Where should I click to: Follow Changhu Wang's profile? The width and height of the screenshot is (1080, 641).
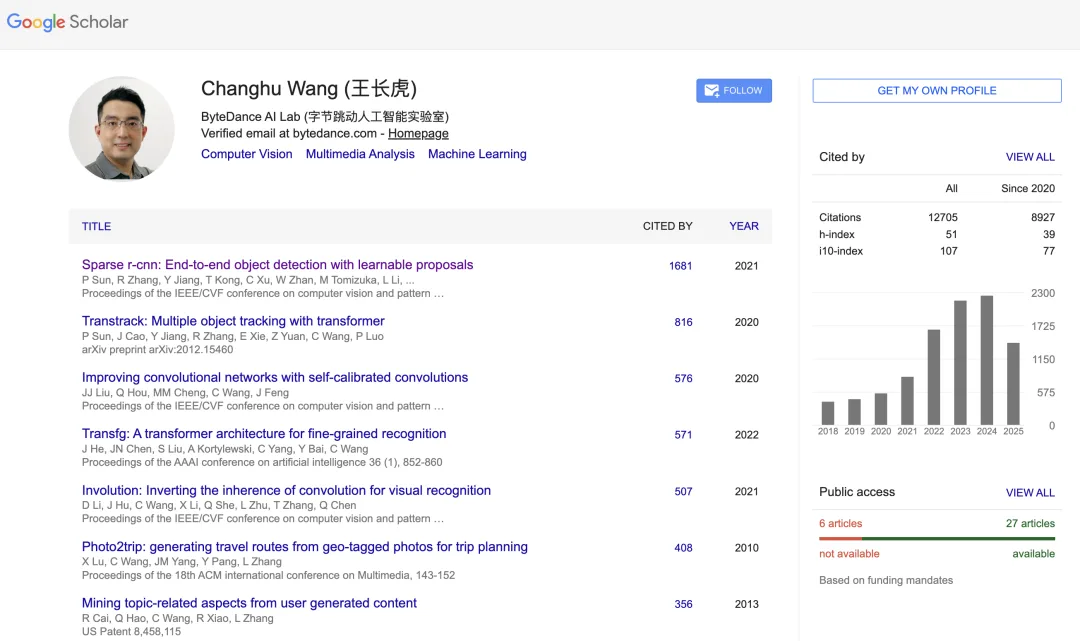point(734,90)
